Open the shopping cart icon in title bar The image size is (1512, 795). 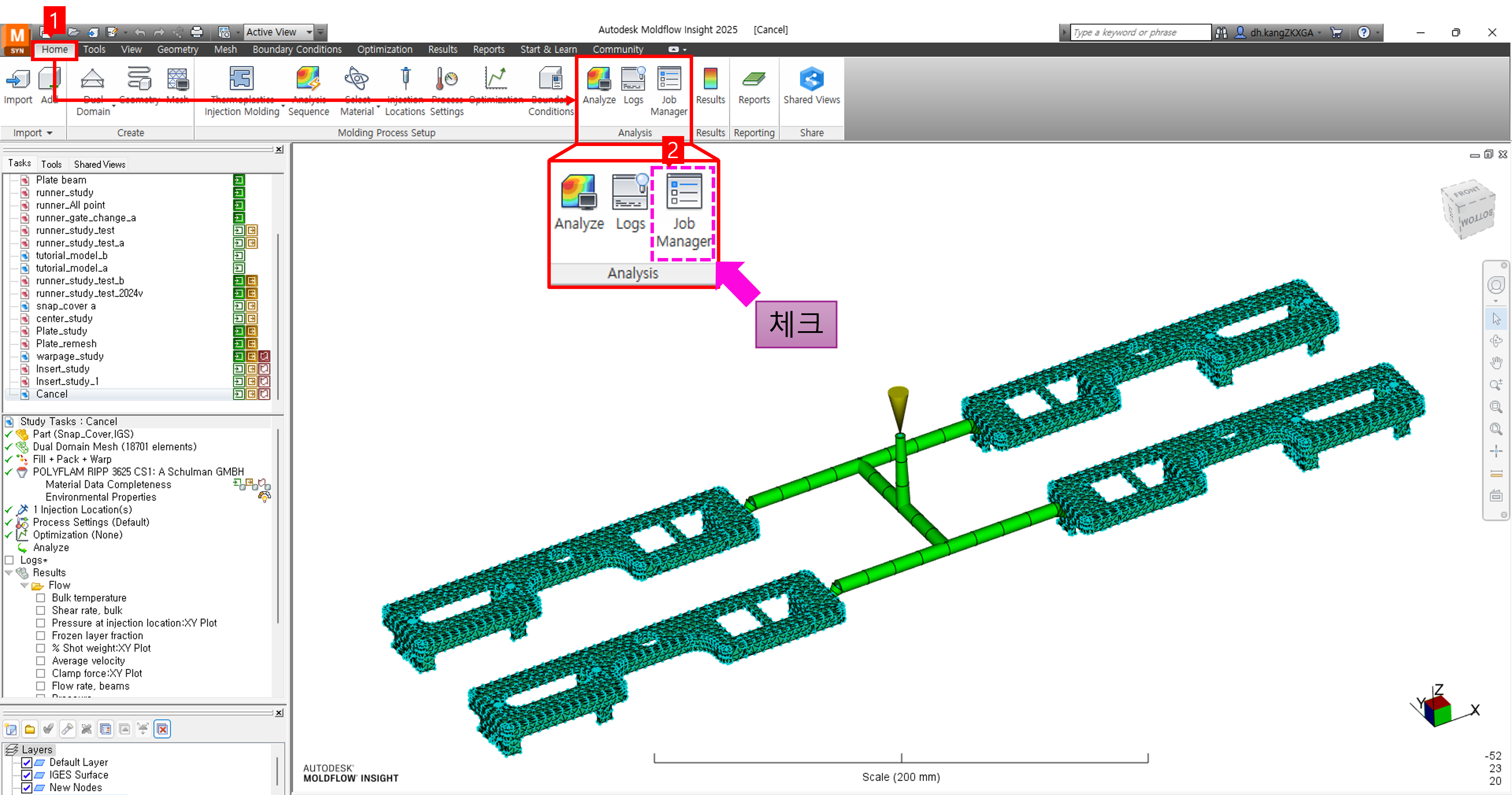click(1336, 32)
